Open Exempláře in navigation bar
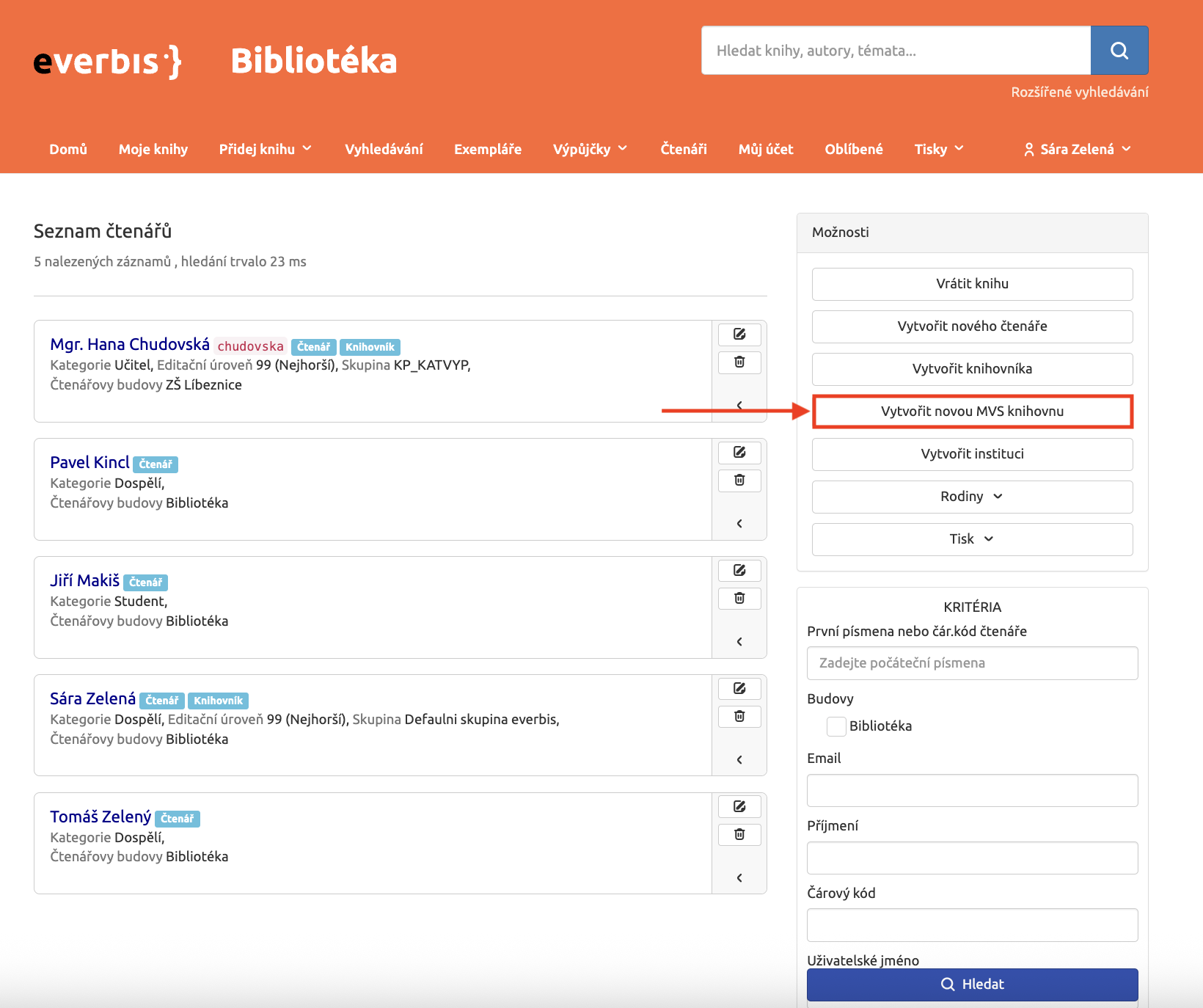Screen dimensions: 1203x1008 488,149
